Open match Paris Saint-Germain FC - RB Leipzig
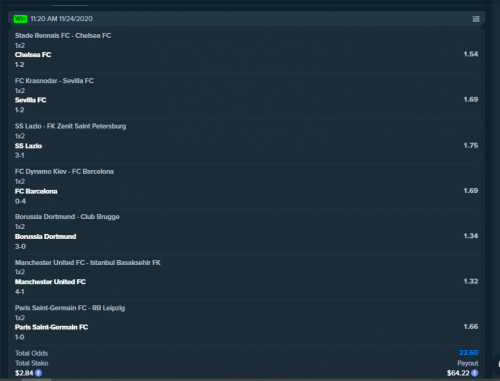Viewport: 500px width, 381px height. point(70,308)
